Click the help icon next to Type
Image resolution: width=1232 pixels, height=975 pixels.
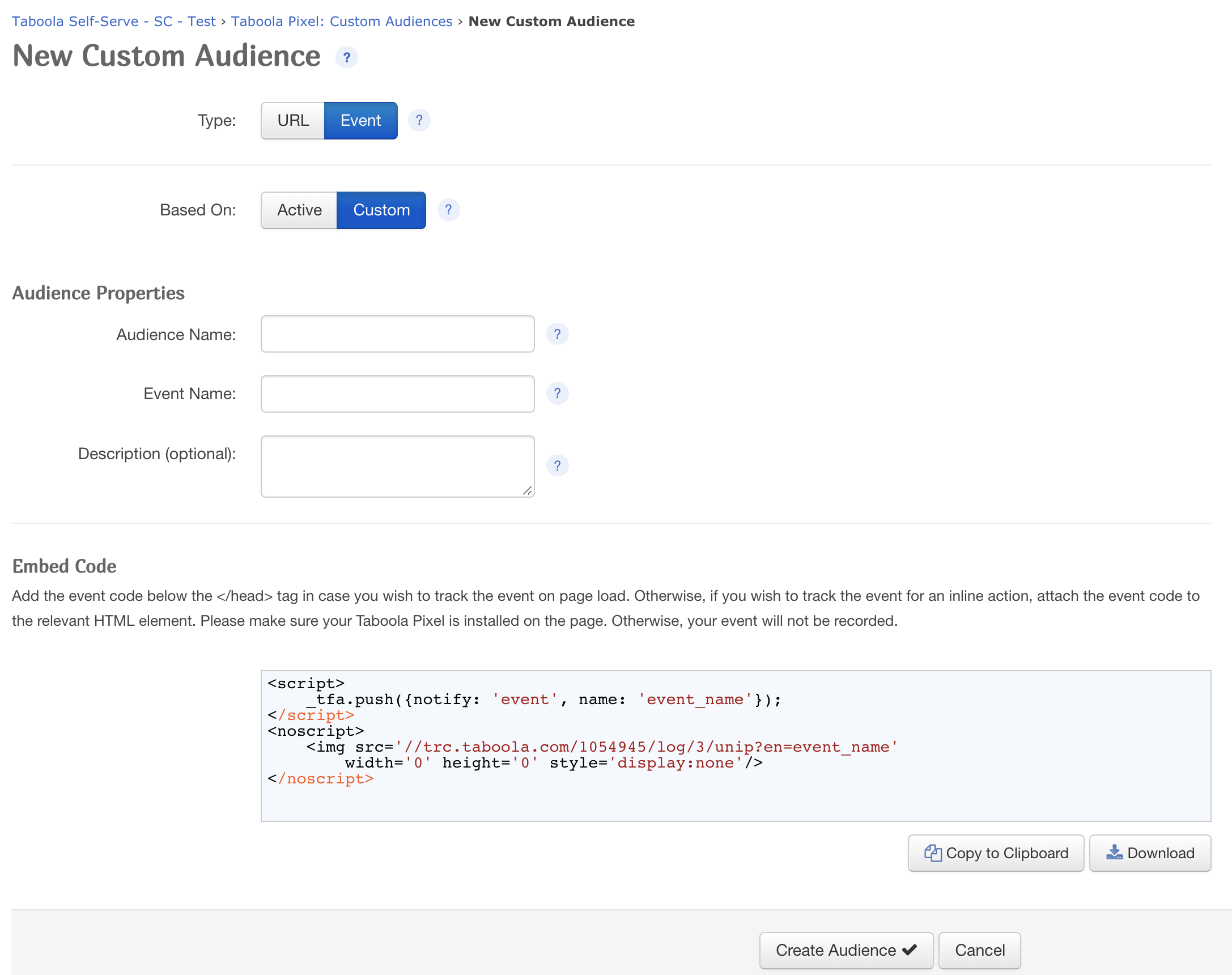pyautogui.click(x=419, y=120)
